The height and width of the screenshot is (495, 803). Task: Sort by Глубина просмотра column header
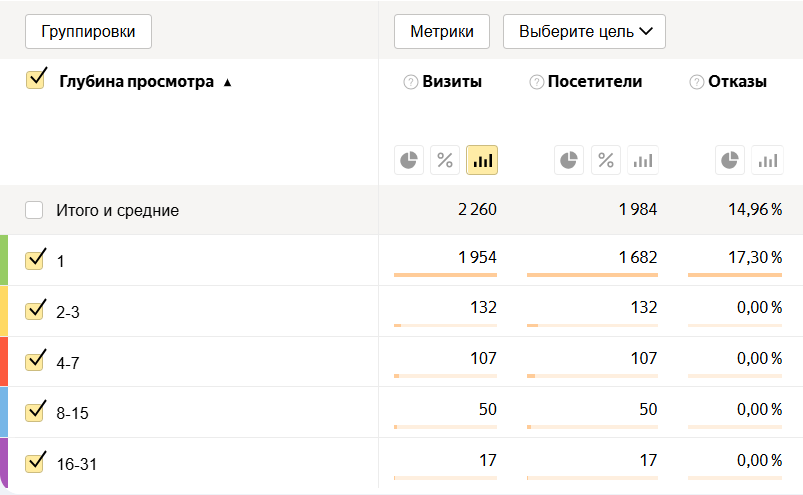[x=136, y=82]
